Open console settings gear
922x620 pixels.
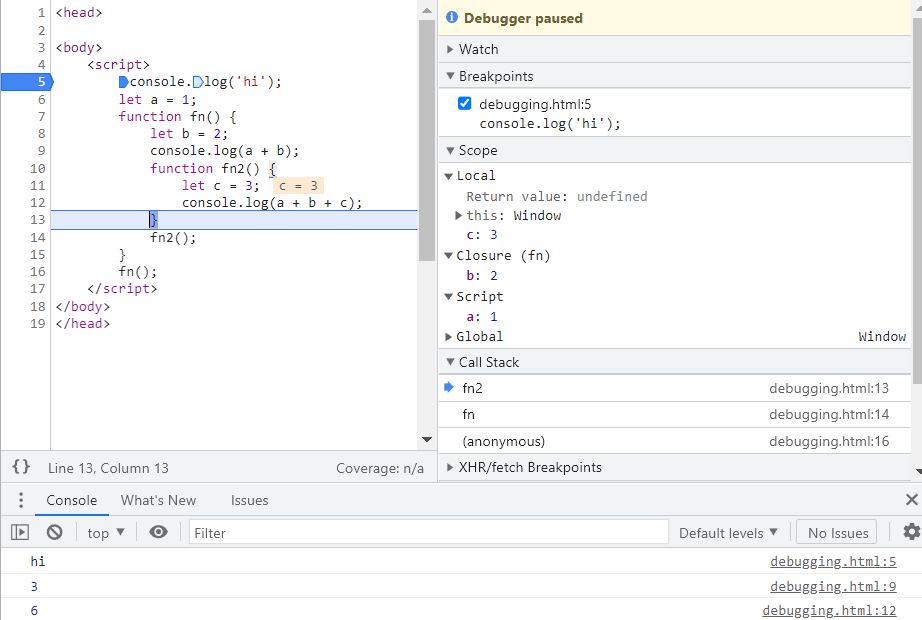tap(911, 532)
